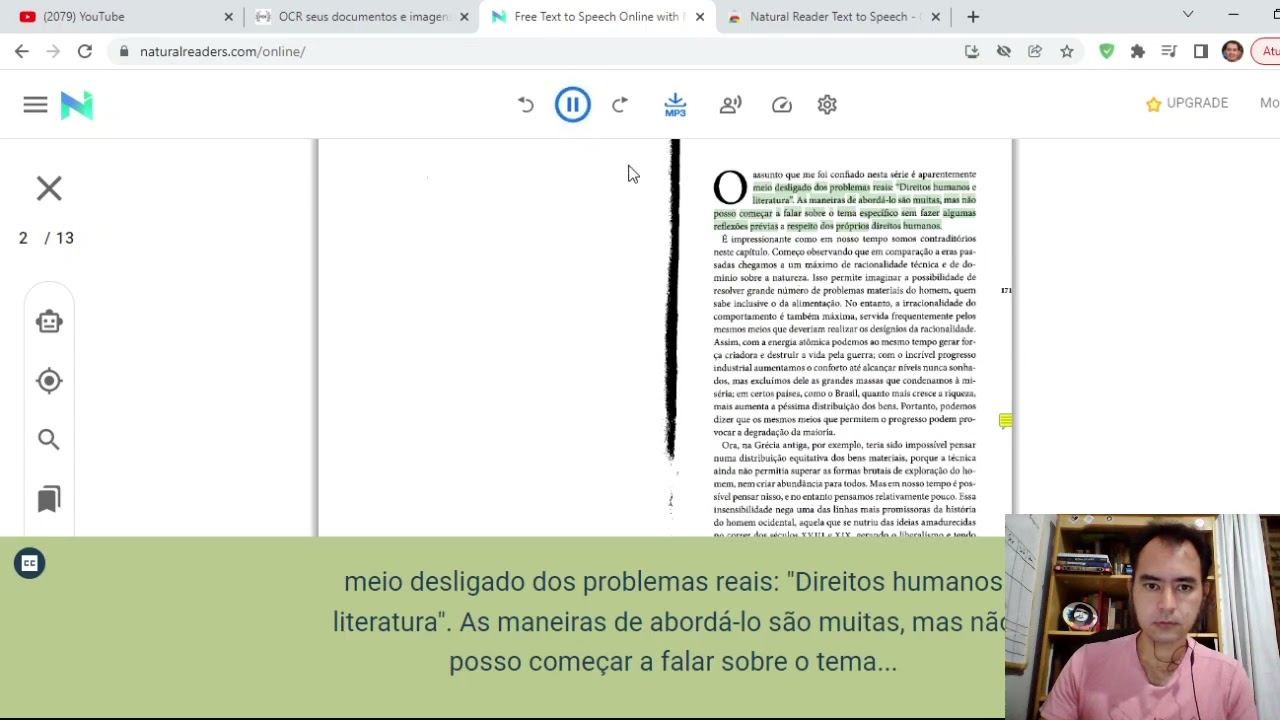Screen dimensions: 1280x720
Task: Click the target locate-reading icon
Action: coord(49,380)
